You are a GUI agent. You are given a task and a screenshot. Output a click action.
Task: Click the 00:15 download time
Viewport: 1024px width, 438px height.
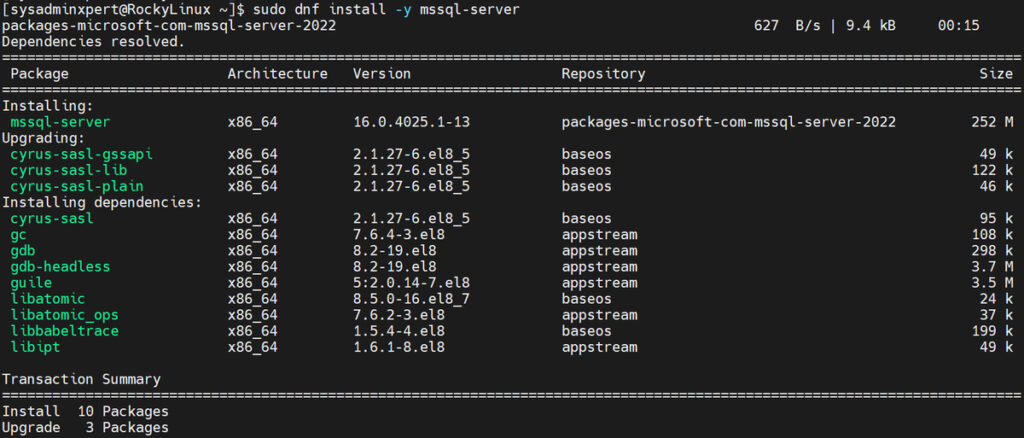pos(958,25)
